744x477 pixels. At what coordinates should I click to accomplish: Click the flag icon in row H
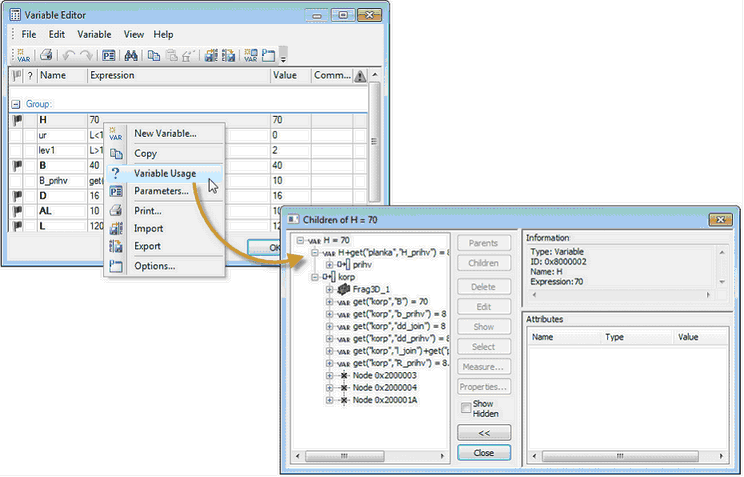pyautogui.click(x=17, y=120)
